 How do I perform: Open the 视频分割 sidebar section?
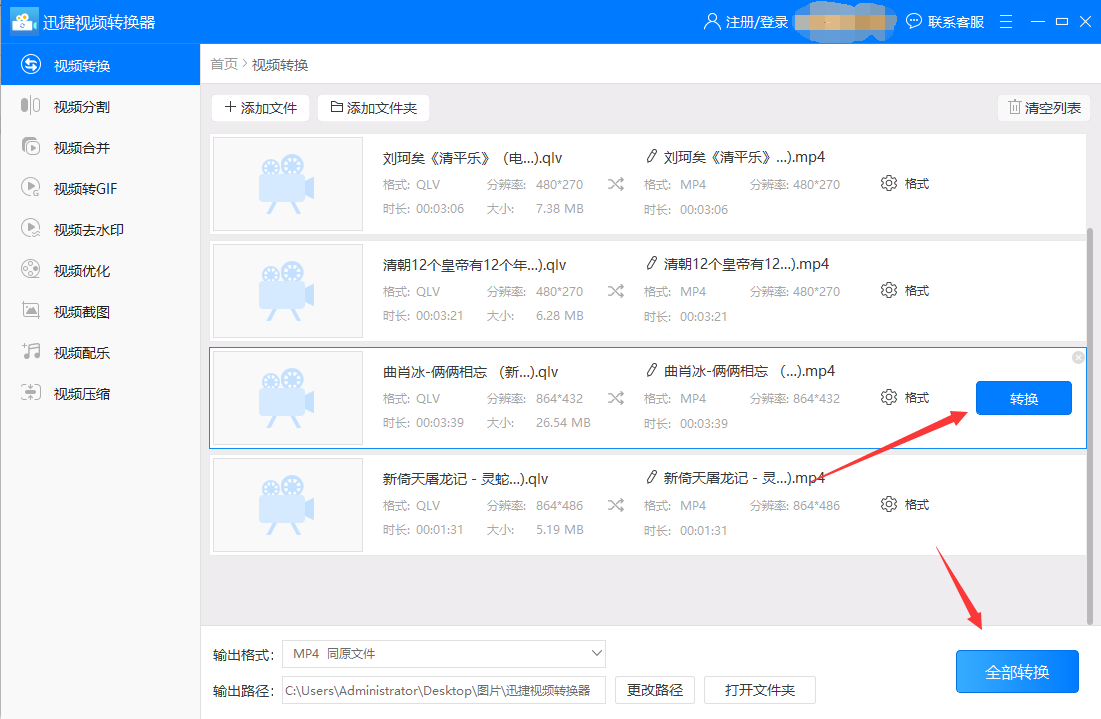[100, 107]
